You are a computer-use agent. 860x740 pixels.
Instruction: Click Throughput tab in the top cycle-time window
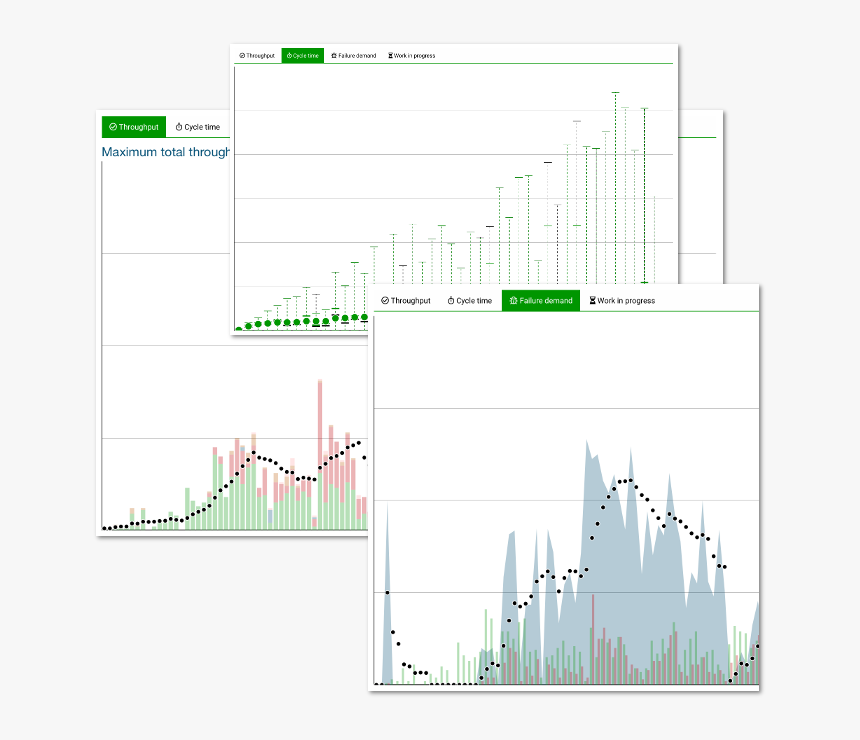click(257, 55)
